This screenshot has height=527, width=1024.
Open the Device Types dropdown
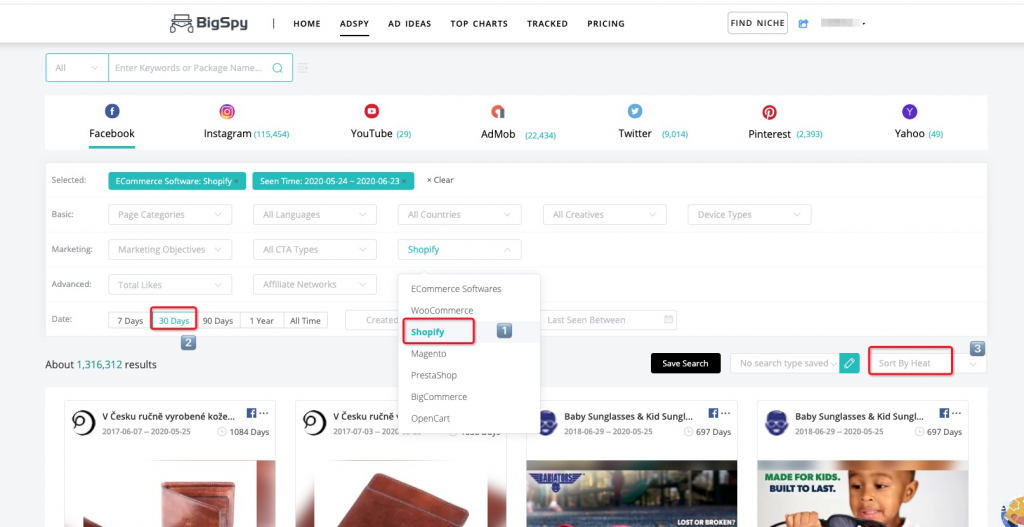[750, 215]
